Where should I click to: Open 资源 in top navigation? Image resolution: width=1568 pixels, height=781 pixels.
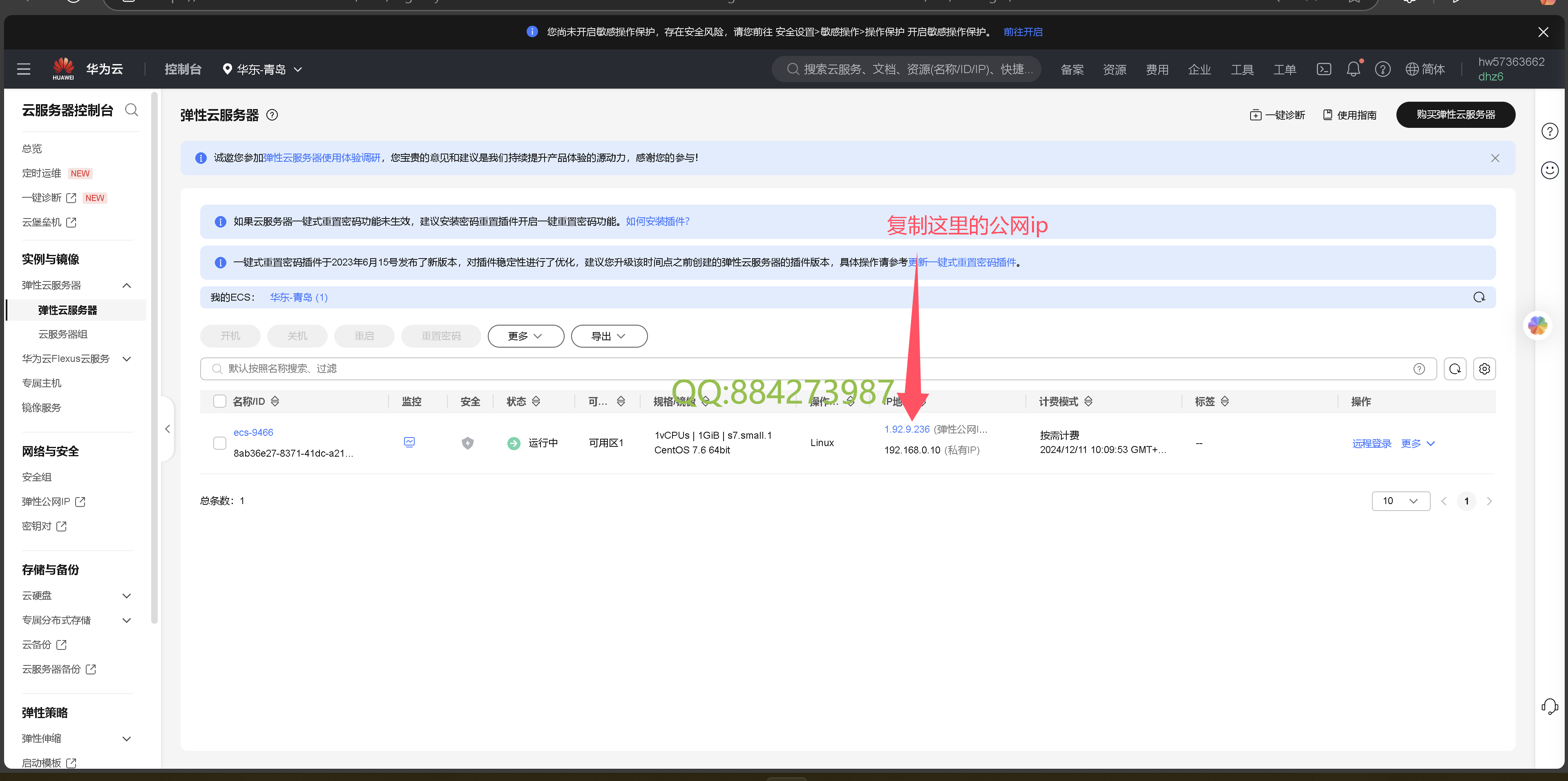point(1115,69)
